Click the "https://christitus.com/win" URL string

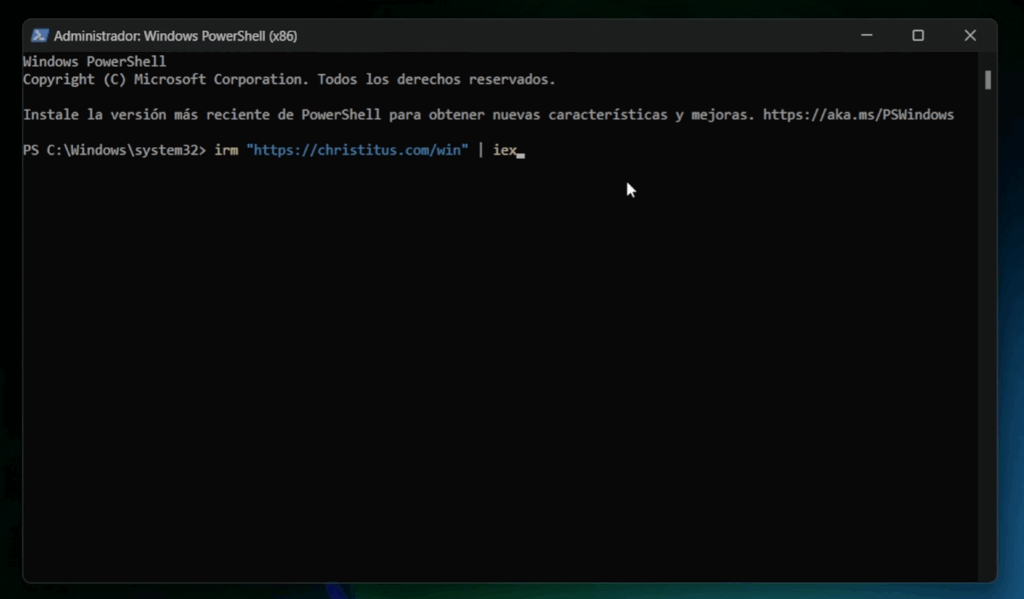pyautogui.click(x=357, y=150)
